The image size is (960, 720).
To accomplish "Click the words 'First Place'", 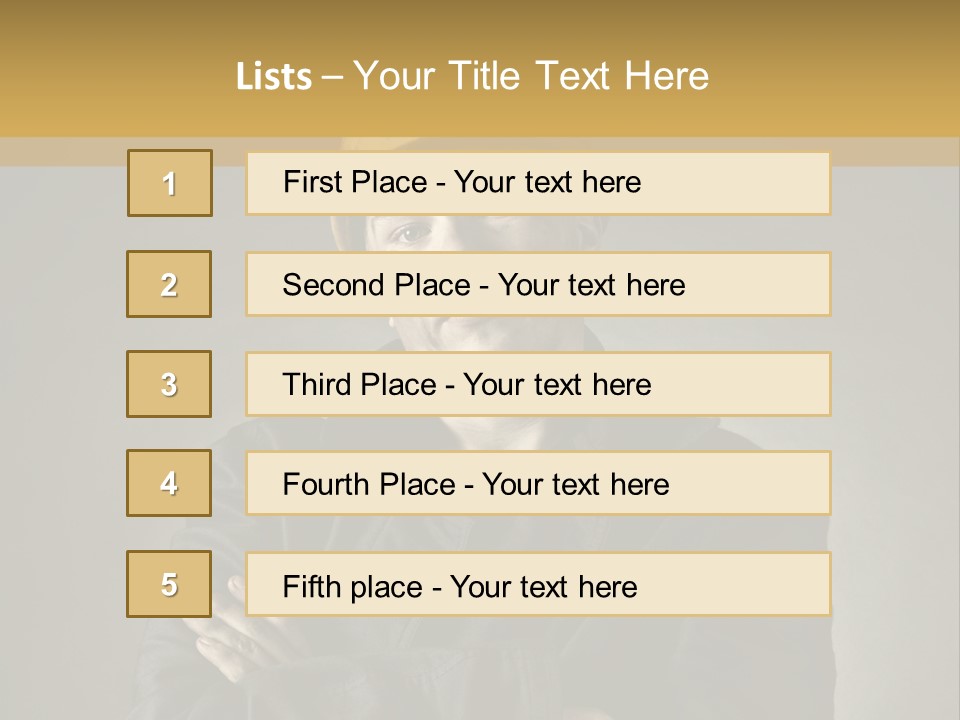I will [x=355, y=182].
